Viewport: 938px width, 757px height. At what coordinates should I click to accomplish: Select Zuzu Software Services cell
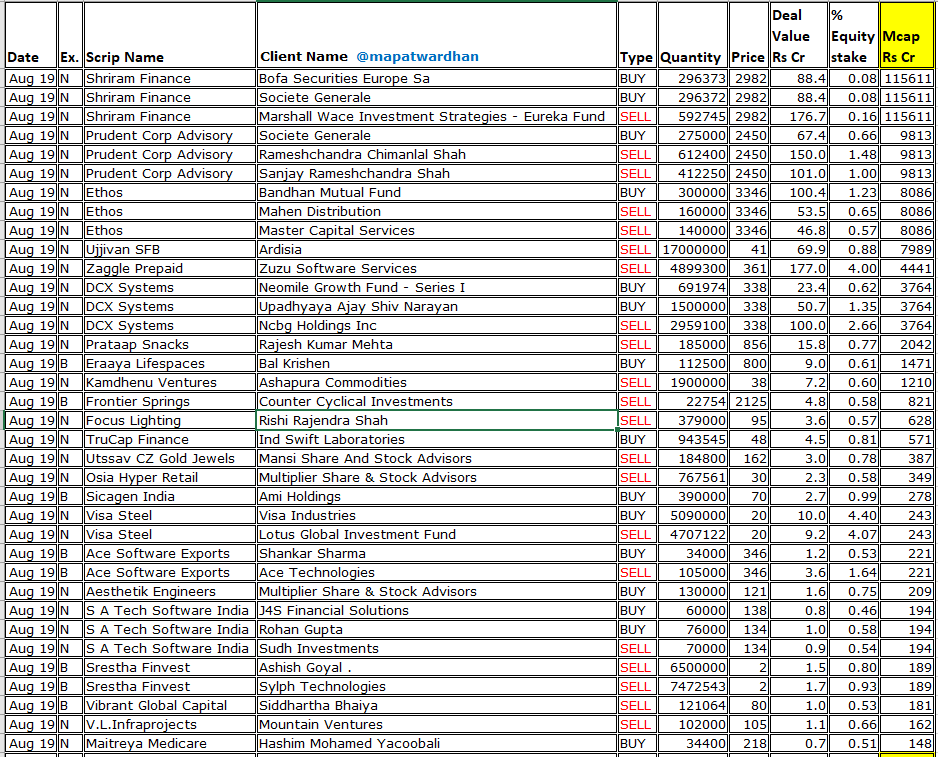click(437, 269)
